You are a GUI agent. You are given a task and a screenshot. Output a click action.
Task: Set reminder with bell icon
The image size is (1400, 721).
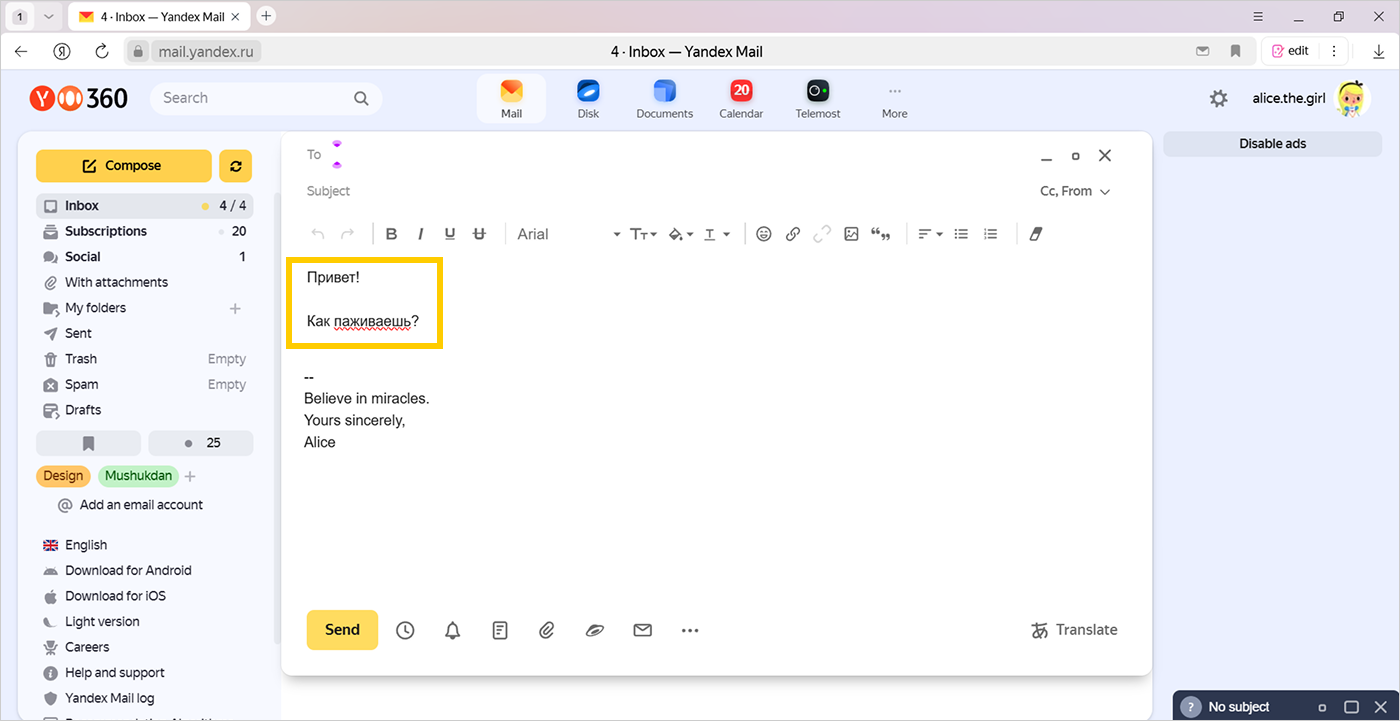click(453, 630)
